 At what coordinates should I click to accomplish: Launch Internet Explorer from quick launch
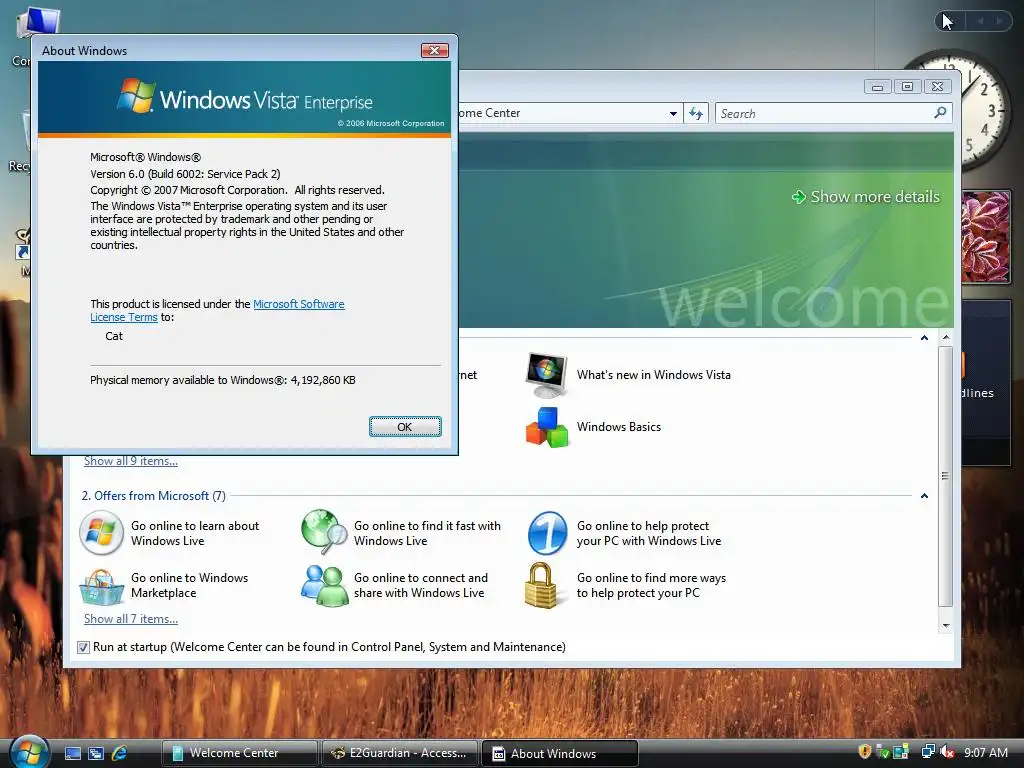pos(119,753)
